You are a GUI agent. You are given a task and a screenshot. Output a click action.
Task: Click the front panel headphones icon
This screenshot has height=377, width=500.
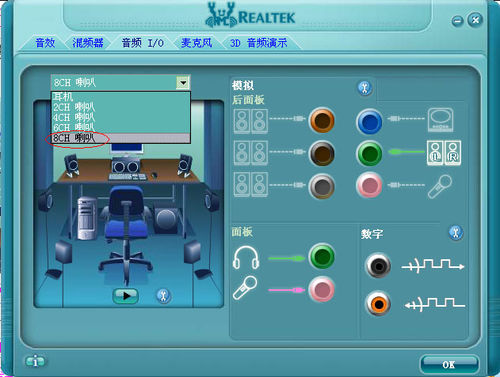tap(246, 257)
